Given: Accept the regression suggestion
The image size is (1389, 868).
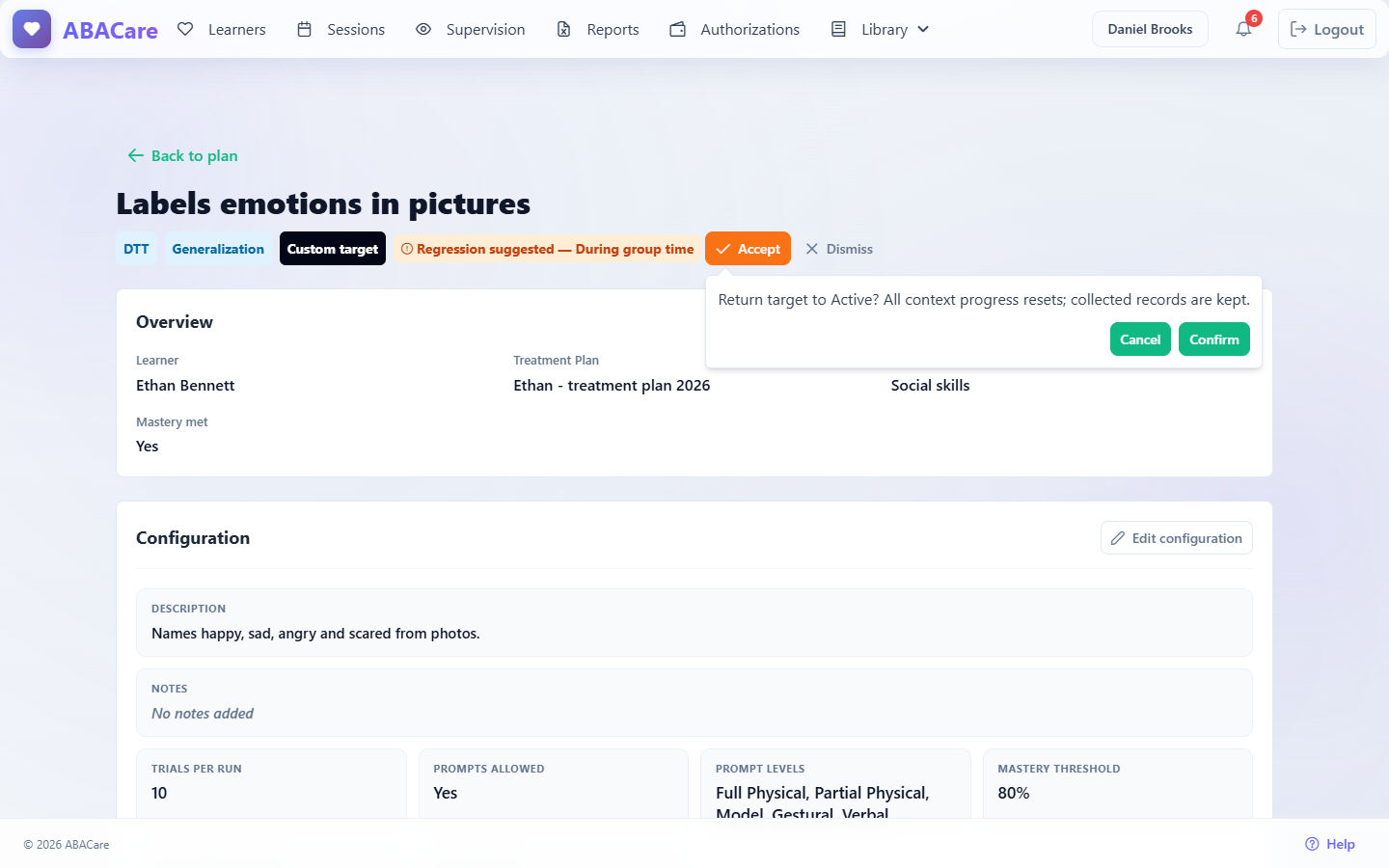Looking at the screenshot, I should click(748, 249).
